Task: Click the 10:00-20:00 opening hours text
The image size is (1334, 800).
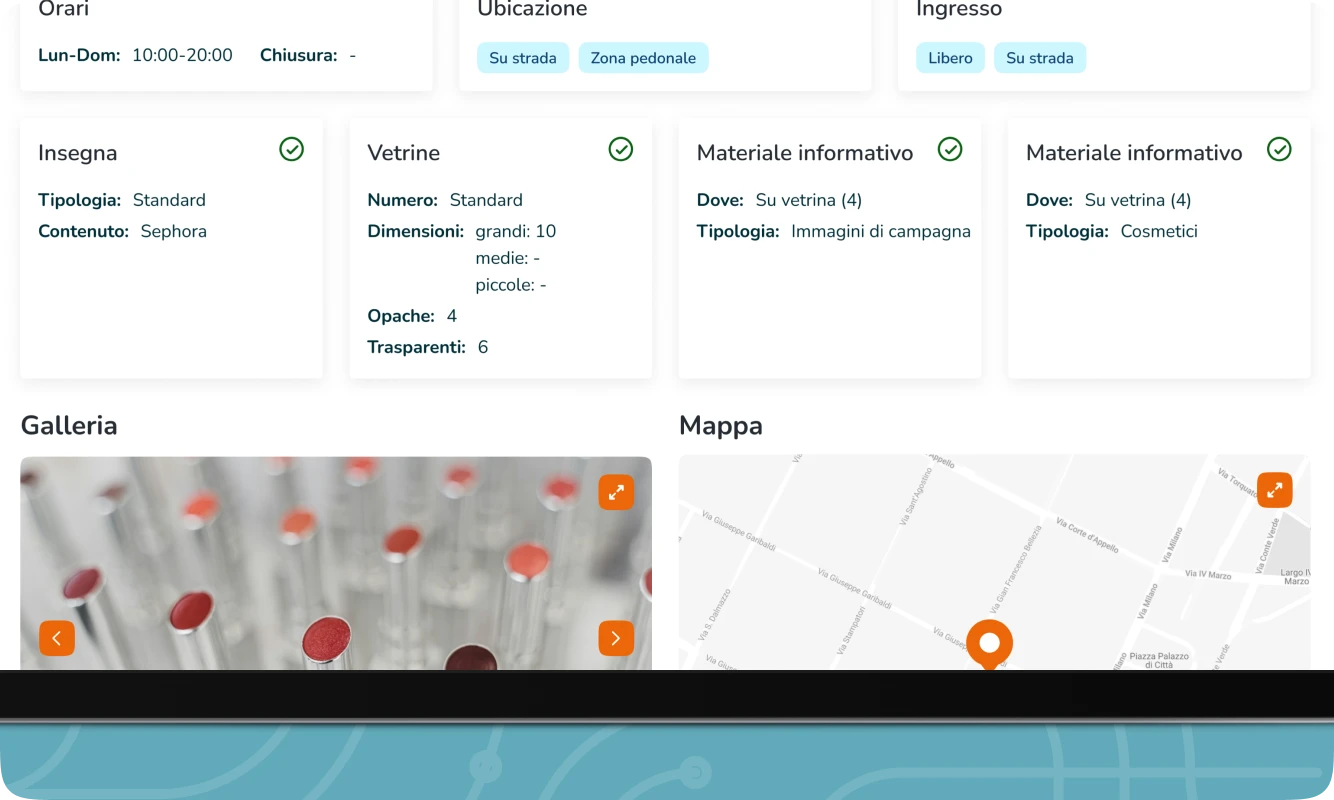Action: coord(182,55)
